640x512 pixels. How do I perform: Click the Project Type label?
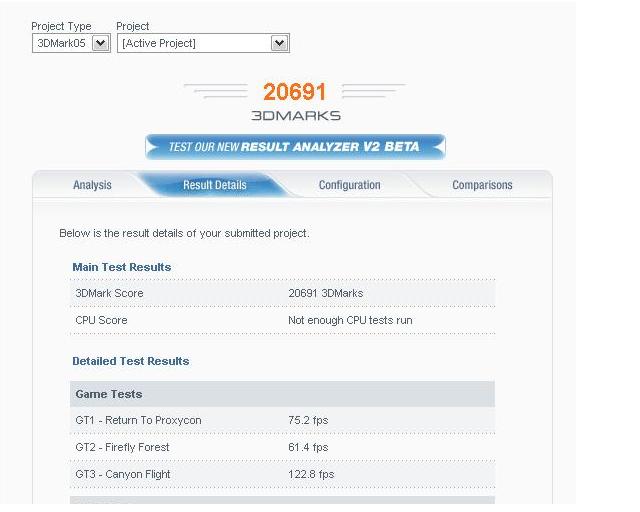61,26
